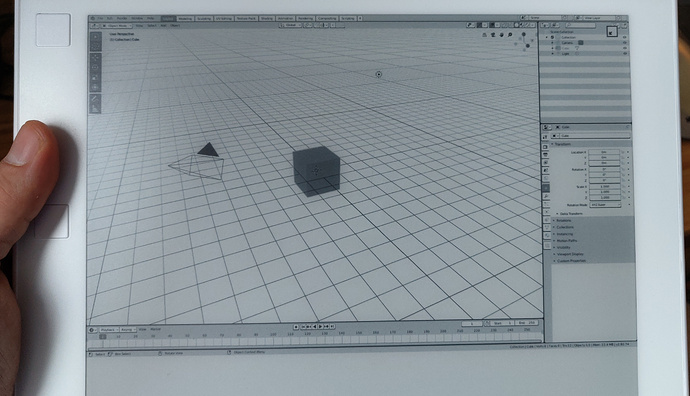Screen dimensions: 690x396
Task: Open the Scene properties tab icon
Action: [546, 170]
